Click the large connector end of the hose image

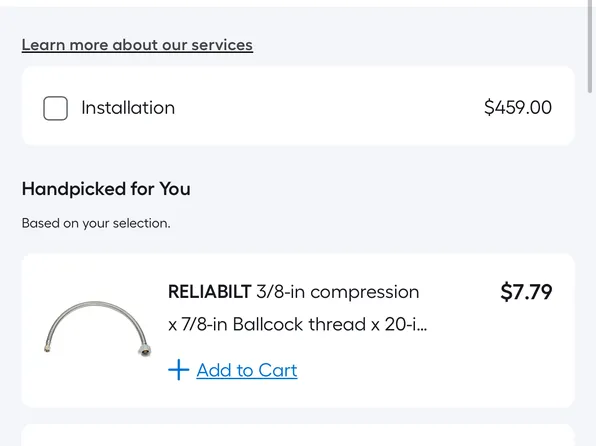[x=145, y=350]
